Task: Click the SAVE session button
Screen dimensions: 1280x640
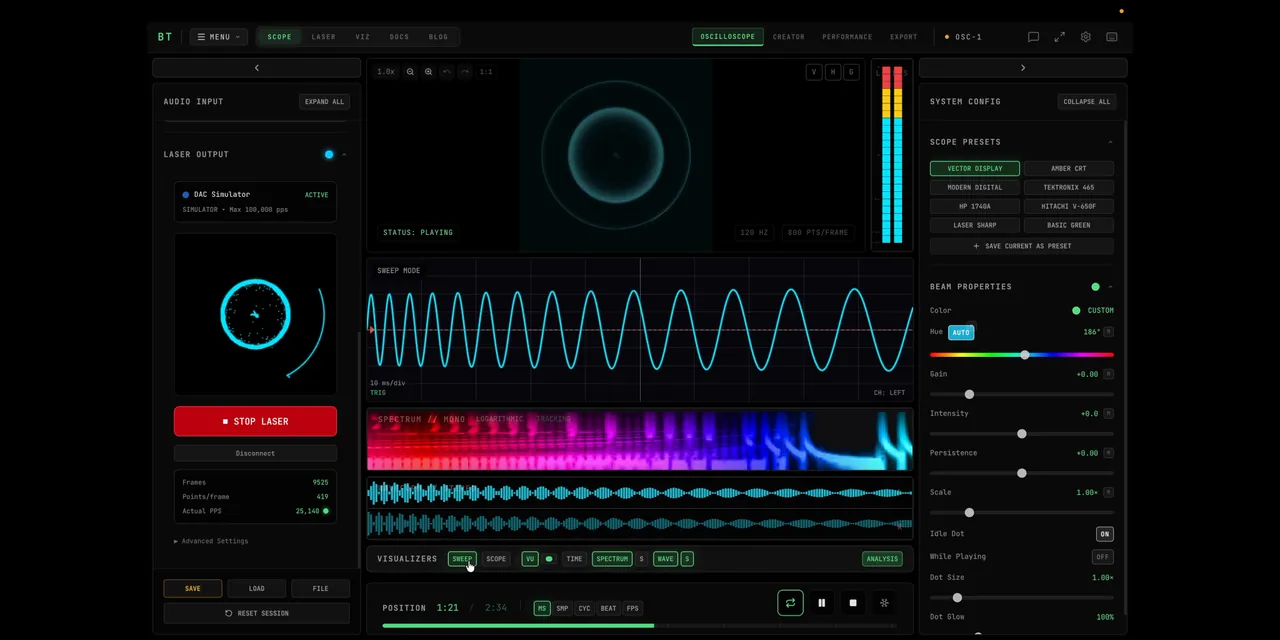Action: 193,589
